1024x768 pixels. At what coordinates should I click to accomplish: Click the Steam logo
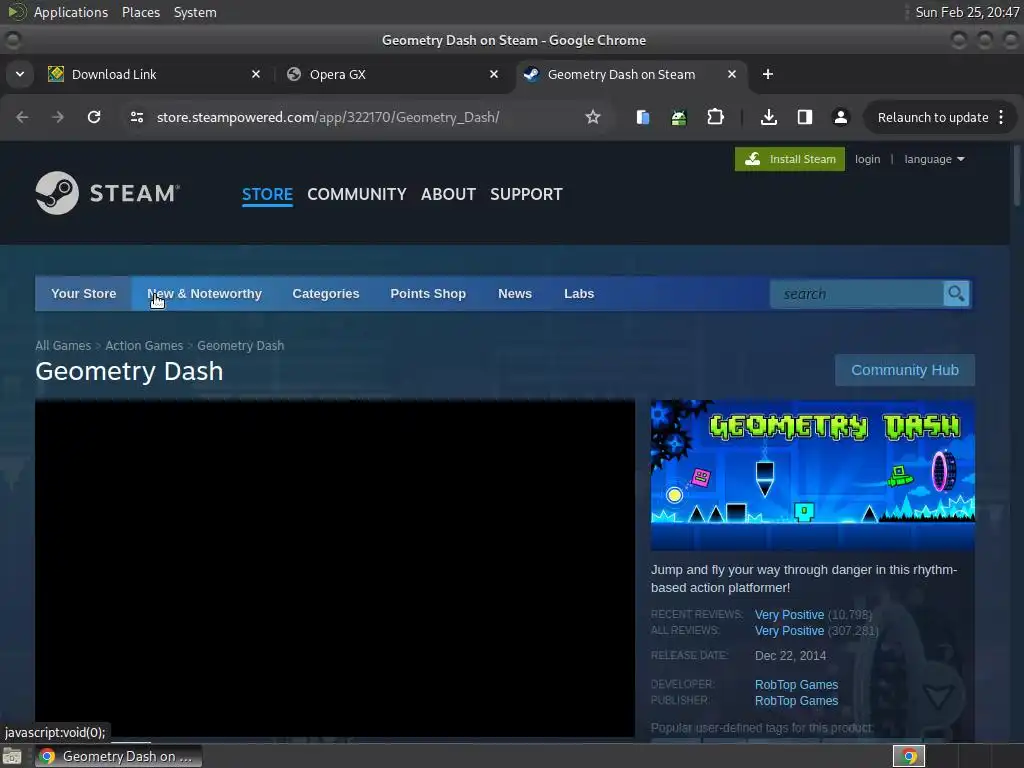pyautogui.click(x=108, y=193)
